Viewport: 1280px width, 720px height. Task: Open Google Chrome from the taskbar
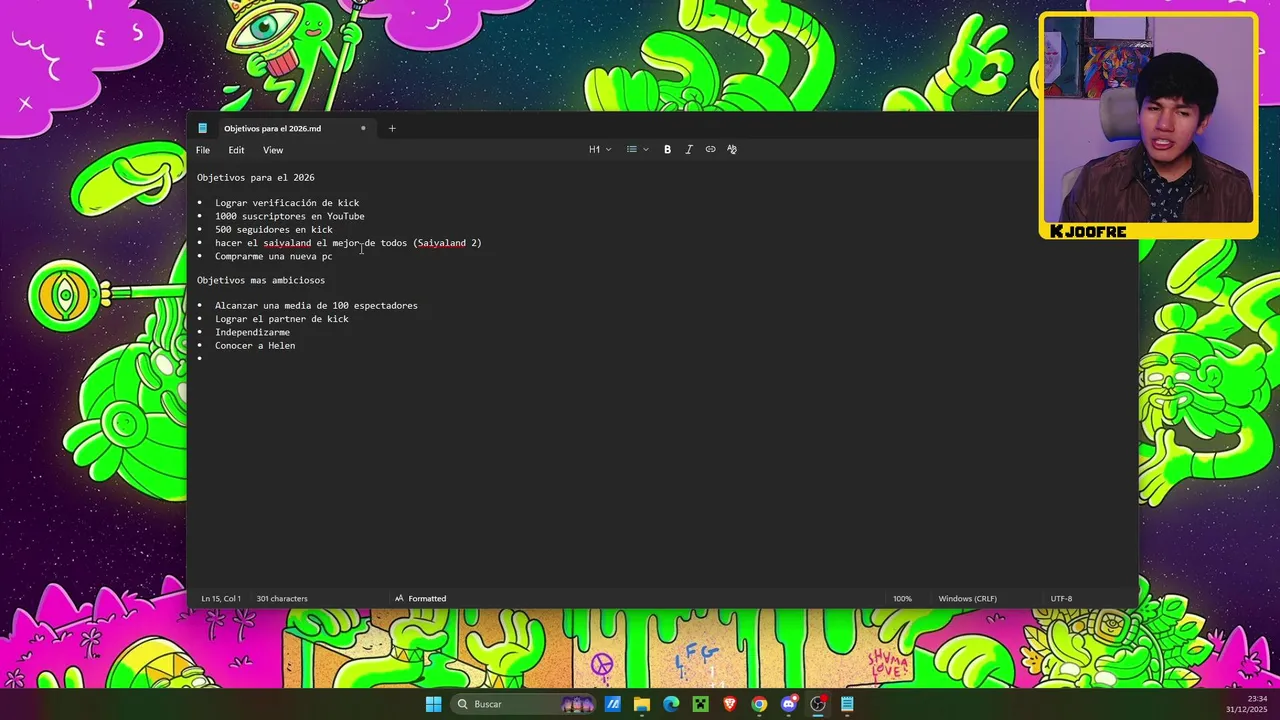click(759, 704)
